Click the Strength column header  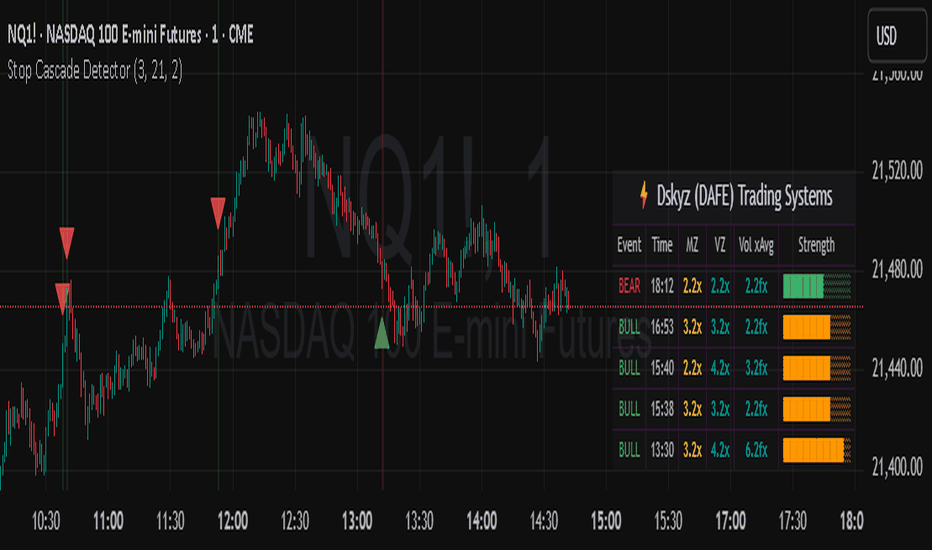point(816,245)
